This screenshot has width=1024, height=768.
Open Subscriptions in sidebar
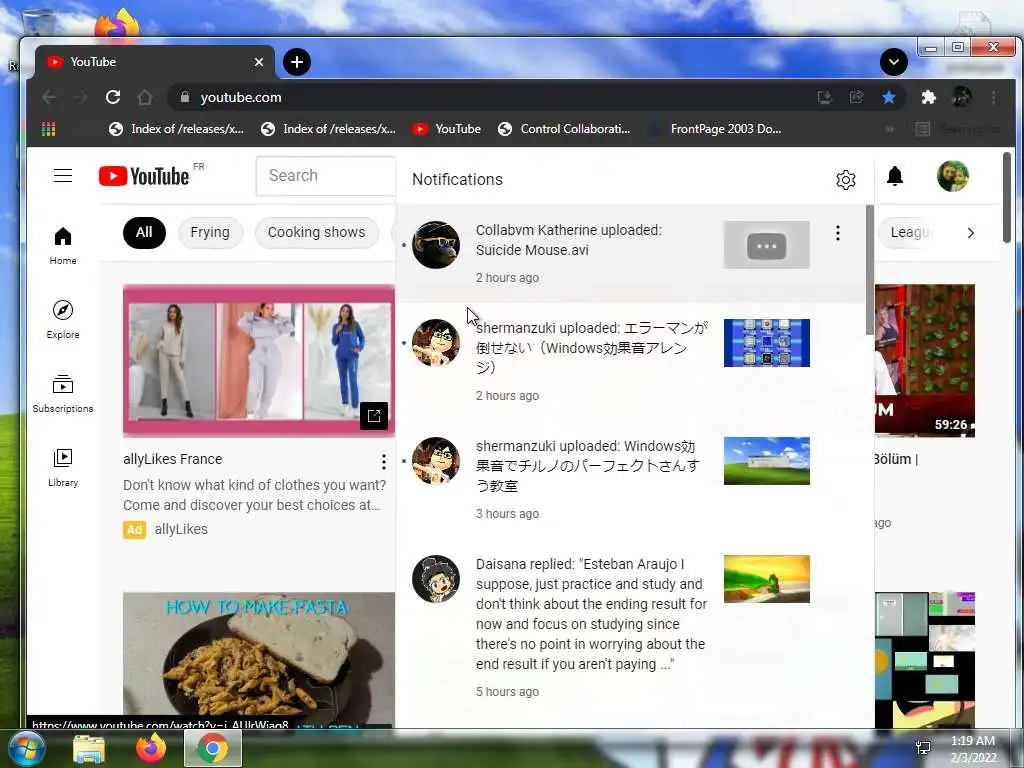[x=63, y=394]
